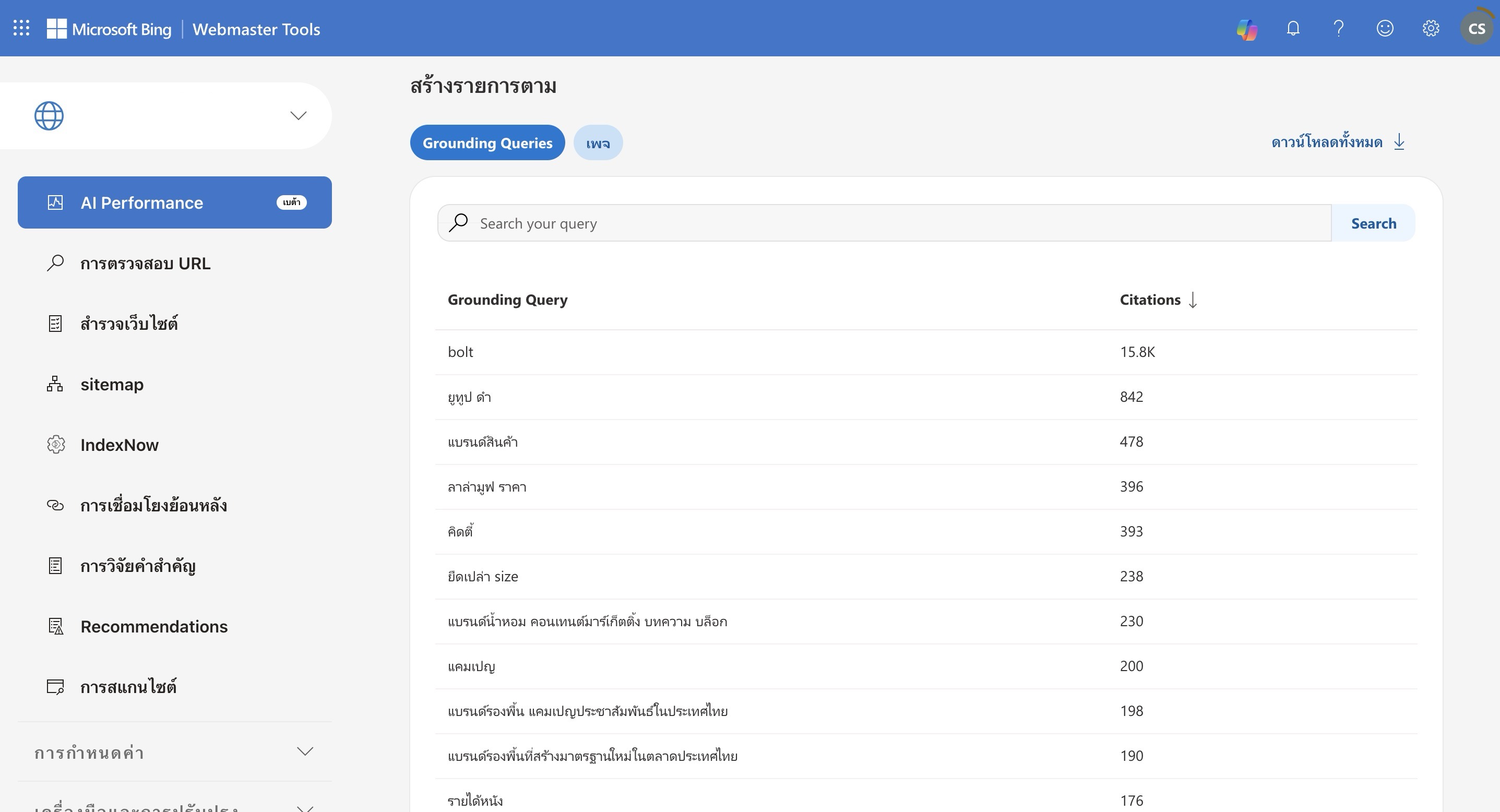The image size is (1500, 812).
Task: Open notifications bell icon
Action: coord(1293,28)
